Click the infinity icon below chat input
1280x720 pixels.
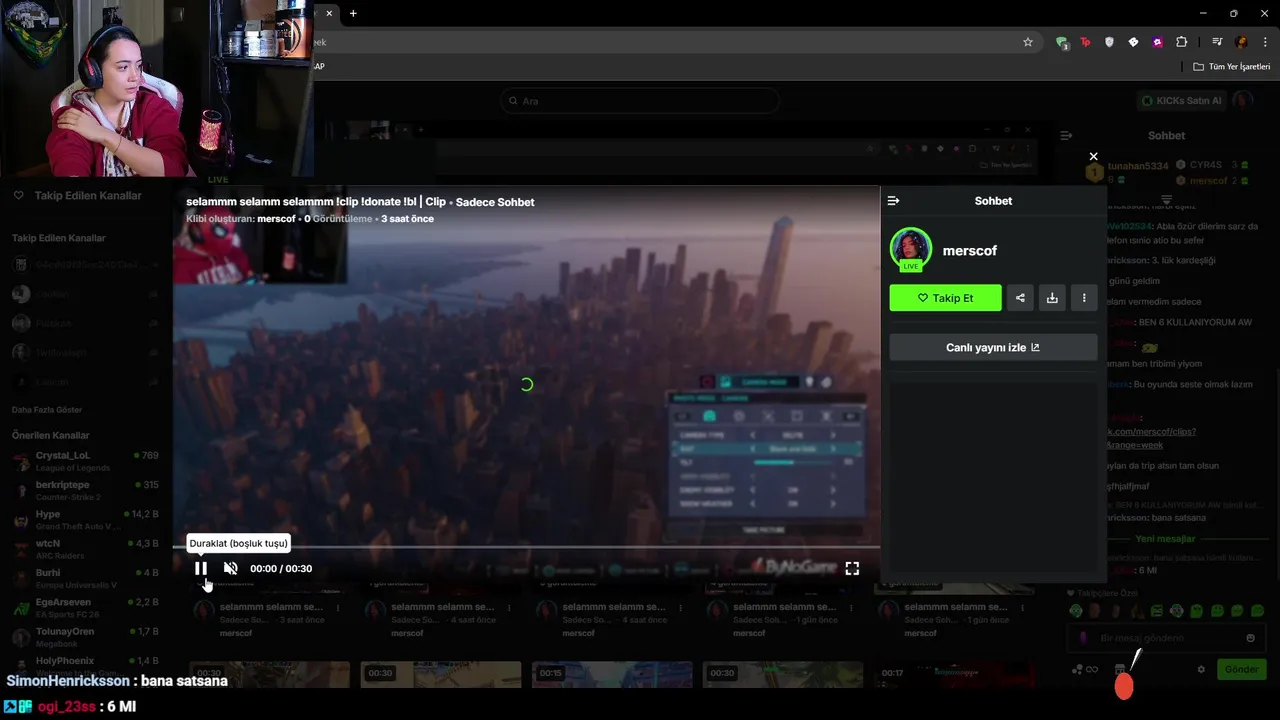1093,669
